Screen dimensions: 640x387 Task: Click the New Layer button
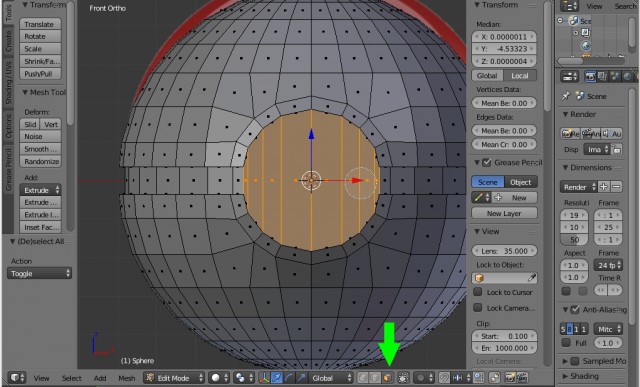(504, 213)
